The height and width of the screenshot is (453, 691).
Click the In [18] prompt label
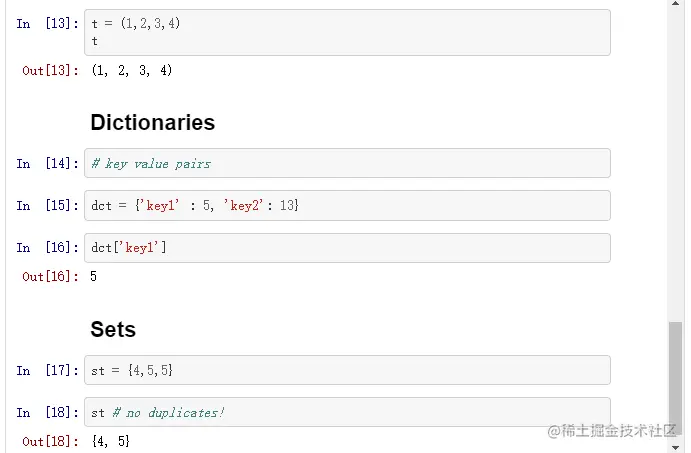click(x=47, y=412)
